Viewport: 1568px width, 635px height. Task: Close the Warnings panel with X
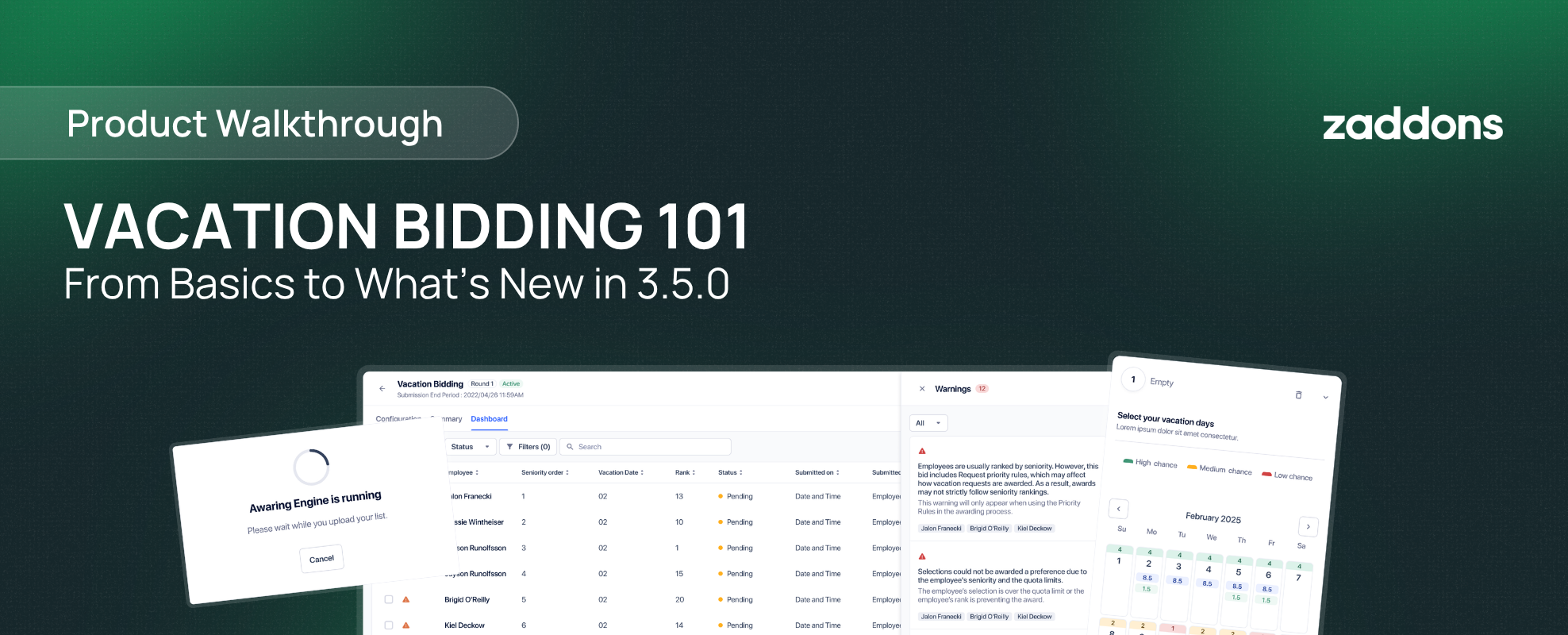(x=921, y=389)
